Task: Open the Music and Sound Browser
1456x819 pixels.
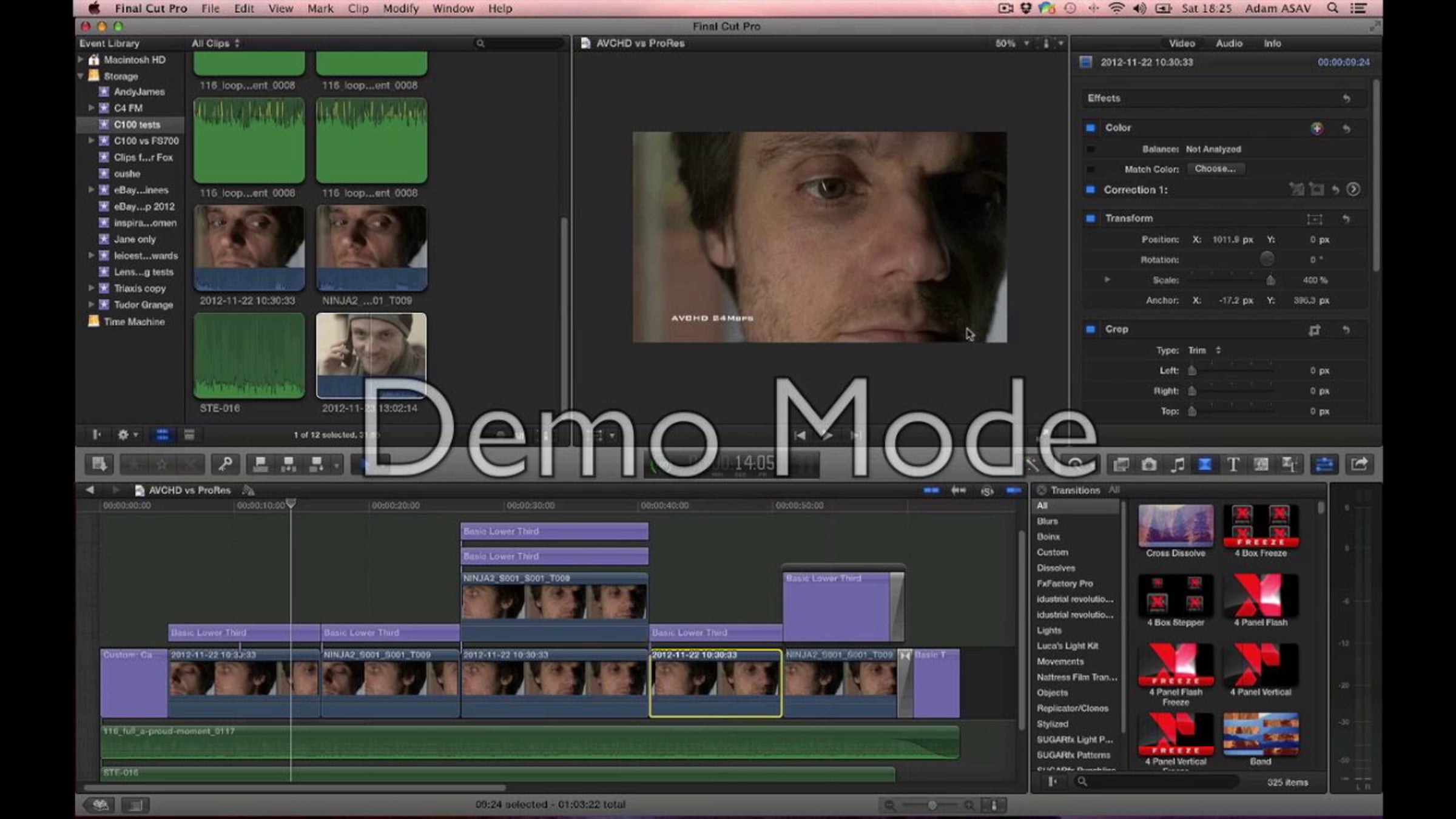Action: [1177, 465]
